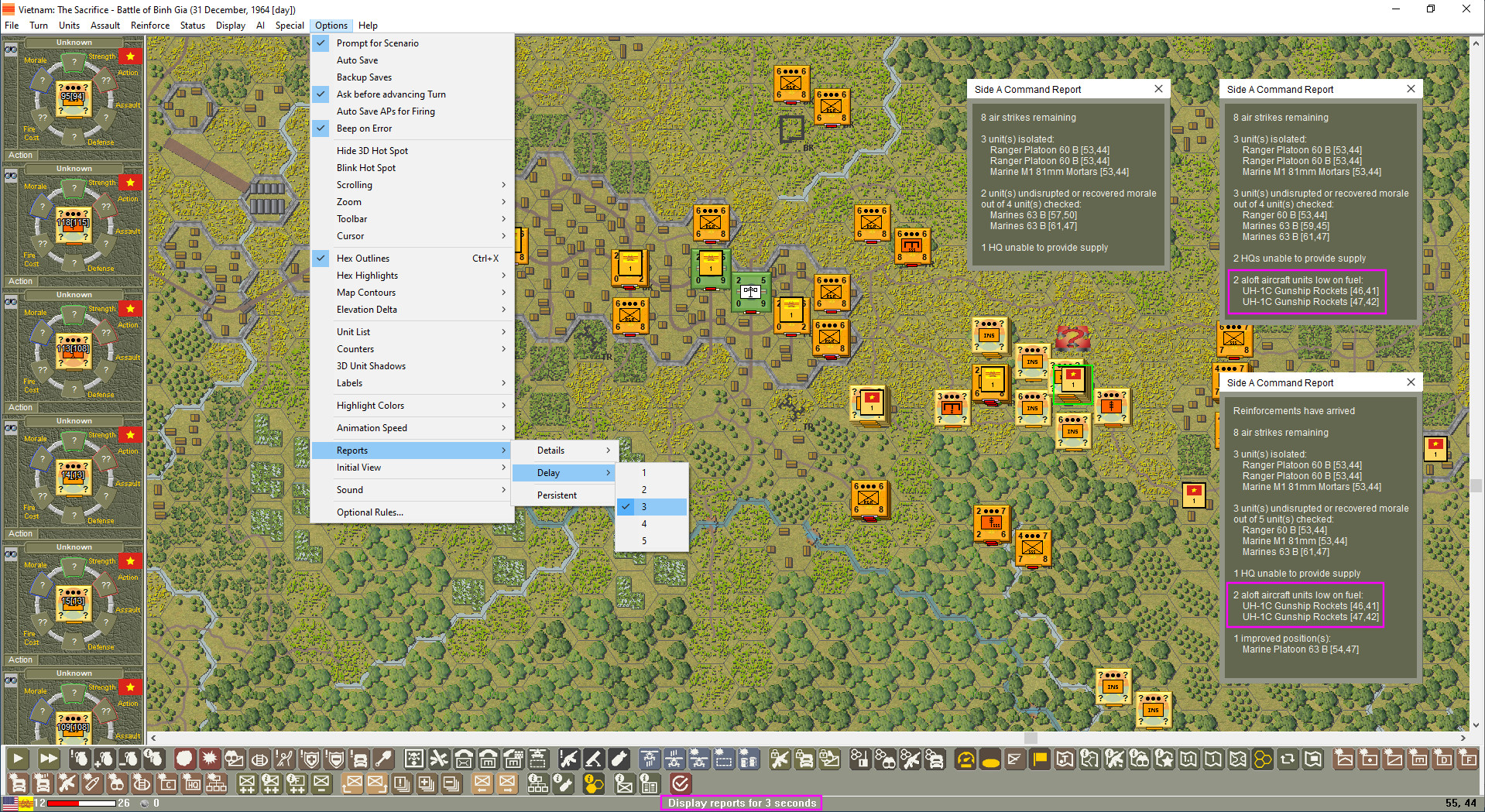Close the leftmost Side A Command Report

[x=1158, y=89]
